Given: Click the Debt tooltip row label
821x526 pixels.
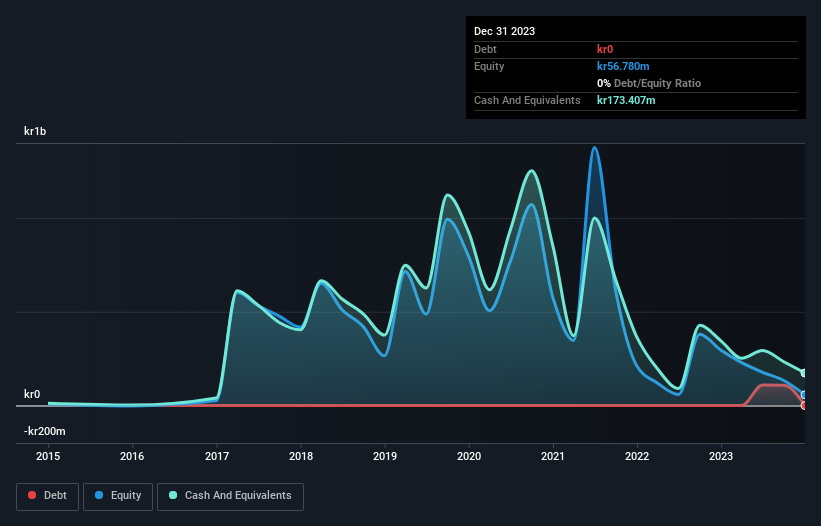Looking at the screenshot, I should pos(485,49).
